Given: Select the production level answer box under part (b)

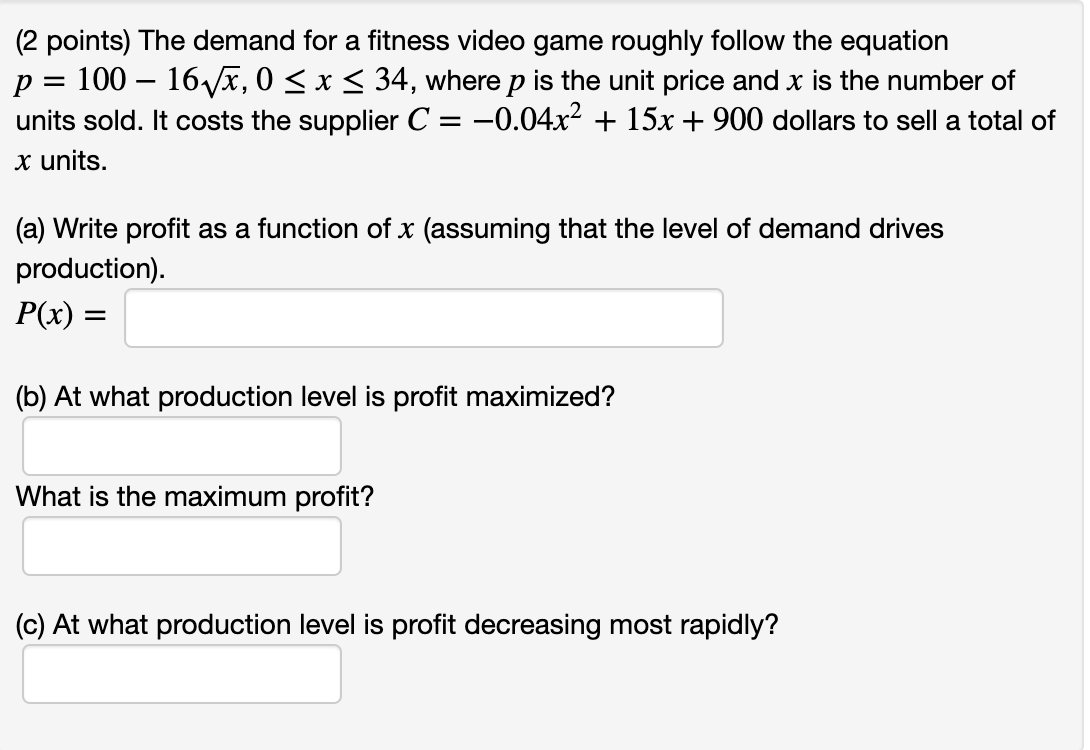Looking at the screenshot, I should (x=180, y=446).
